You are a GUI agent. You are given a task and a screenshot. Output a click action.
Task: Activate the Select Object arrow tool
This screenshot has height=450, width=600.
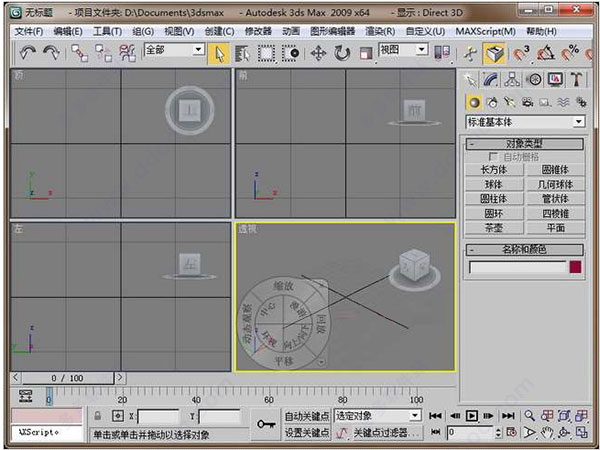click(x=219, y=54)
